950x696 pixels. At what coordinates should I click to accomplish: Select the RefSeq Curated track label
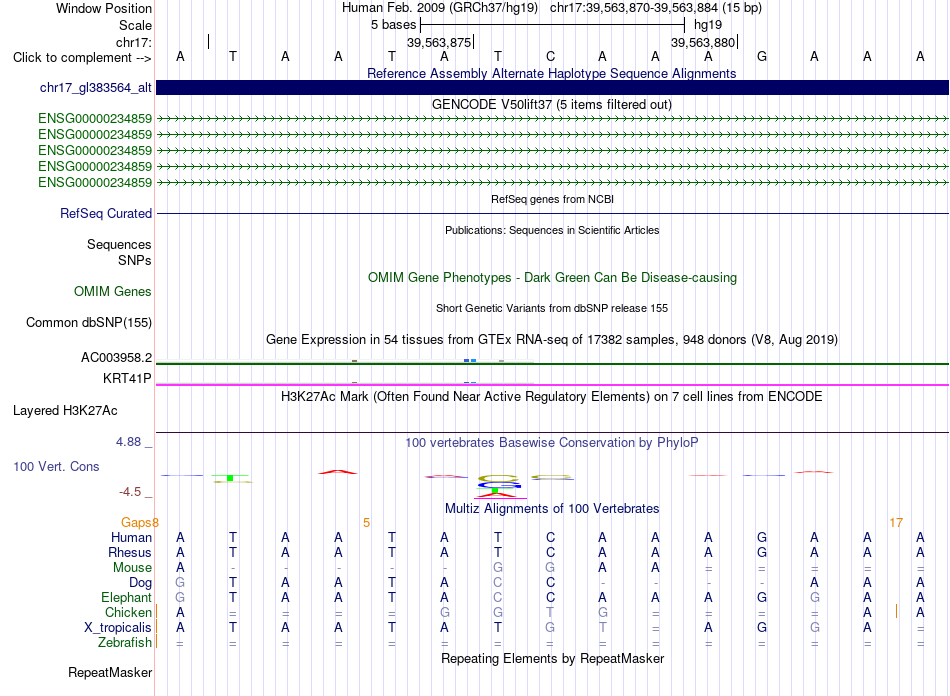click(106, 213)
